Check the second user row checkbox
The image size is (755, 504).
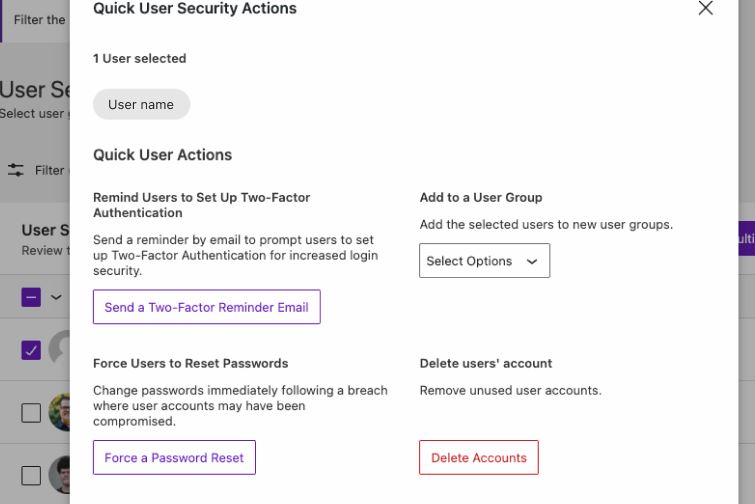[x=31, y=412]
